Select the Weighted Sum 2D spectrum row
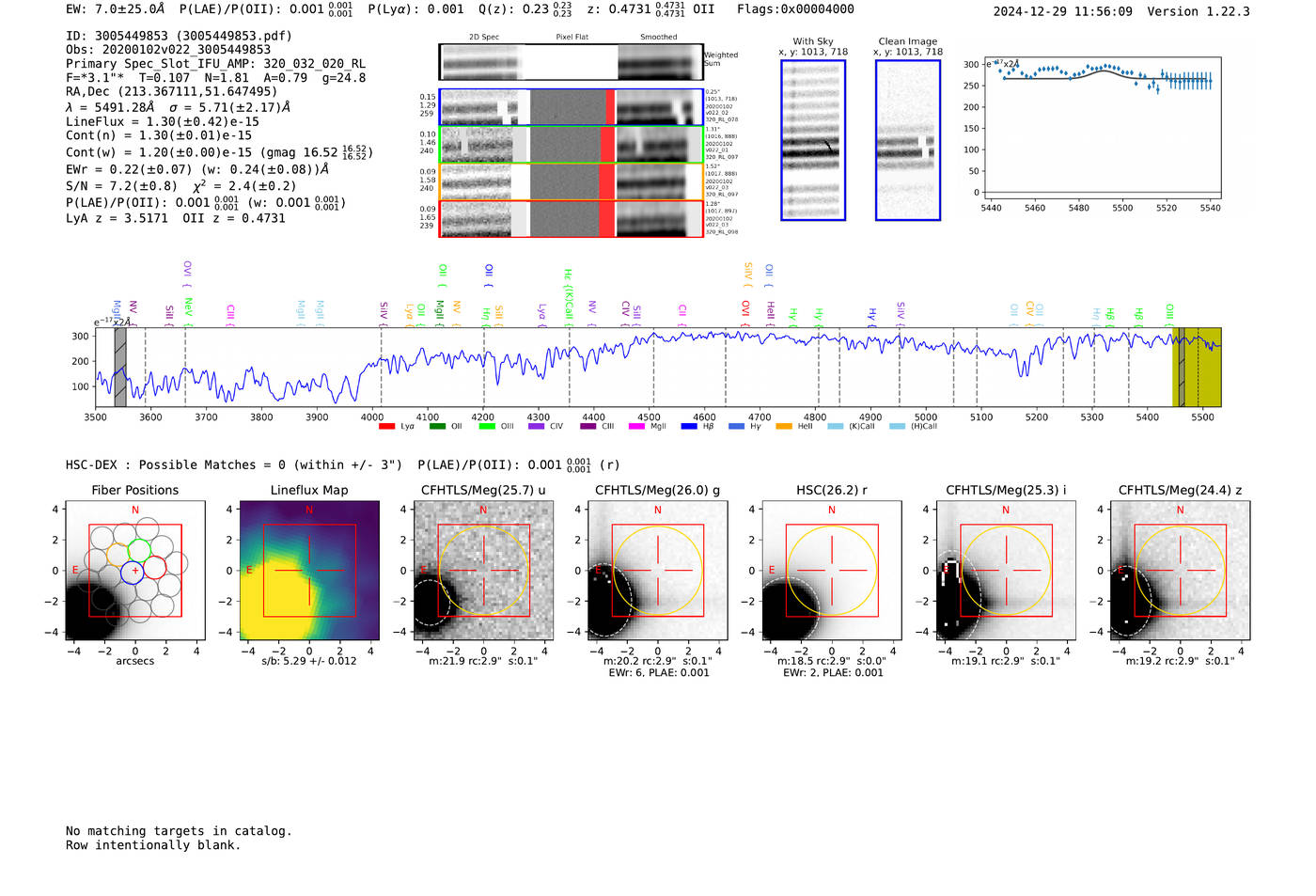 (x=571, y=62)
